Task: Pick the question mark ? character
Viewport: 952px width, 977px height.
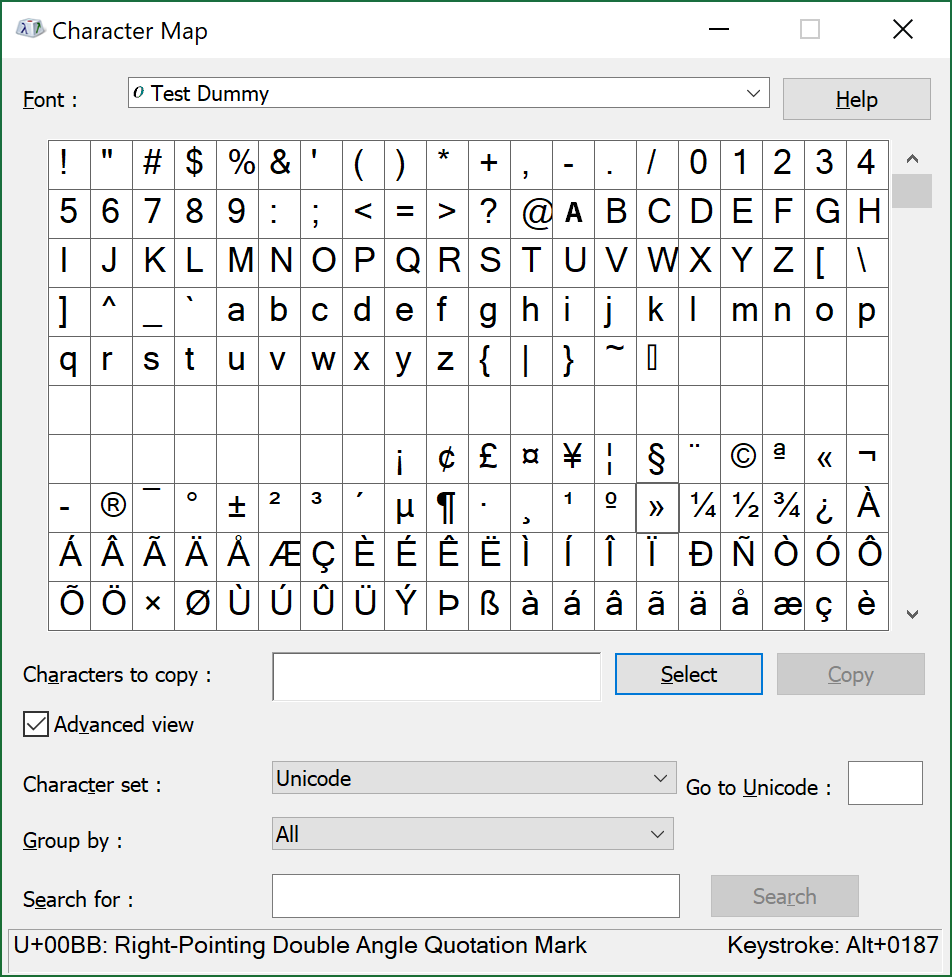Action: tap(489, 214)
